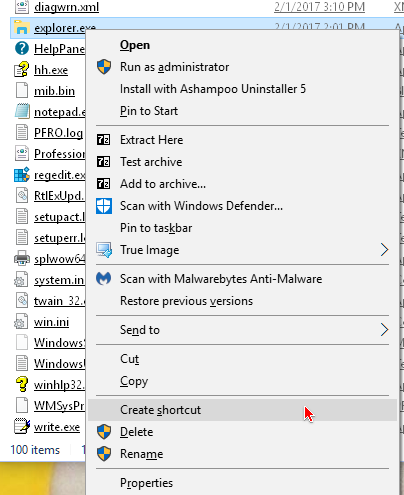Image resolution: width=404 pixels, height=495 pixels.
Task: Open the win.ini file link
Action: (51, 322)
